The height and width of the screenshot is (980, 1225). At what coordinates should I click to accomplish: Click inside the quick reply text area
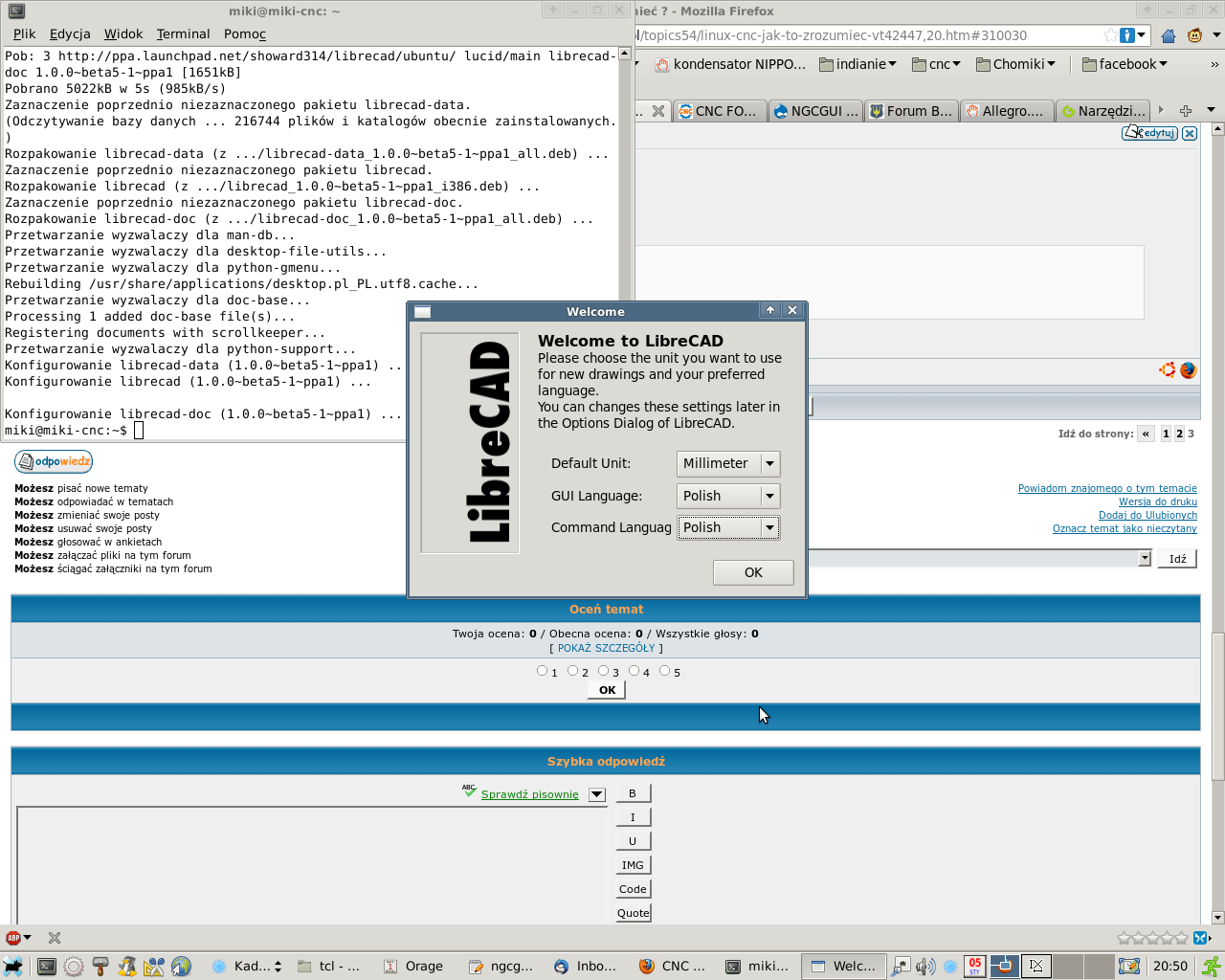[312, 865]
